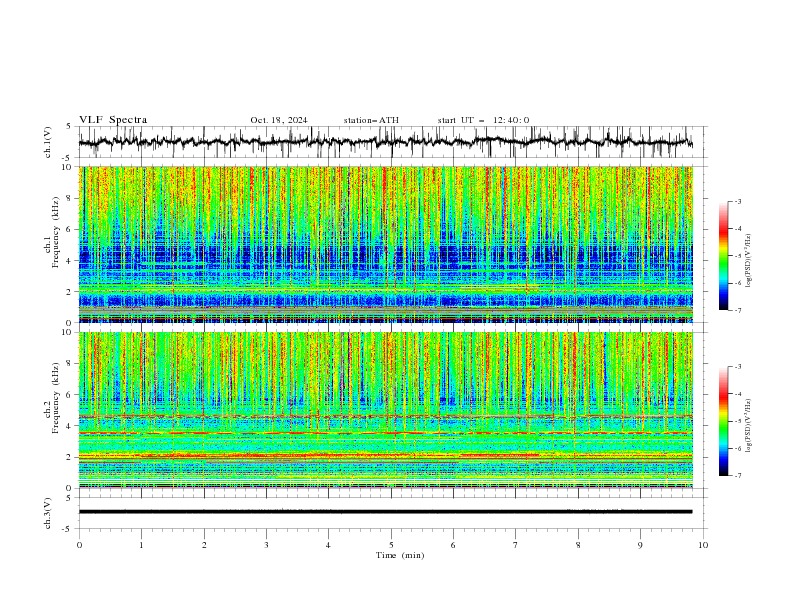The height and width of the screenshot is (612, 792).
Task: Click the ch.1 spectrogram panel
Action: [385, 244]
